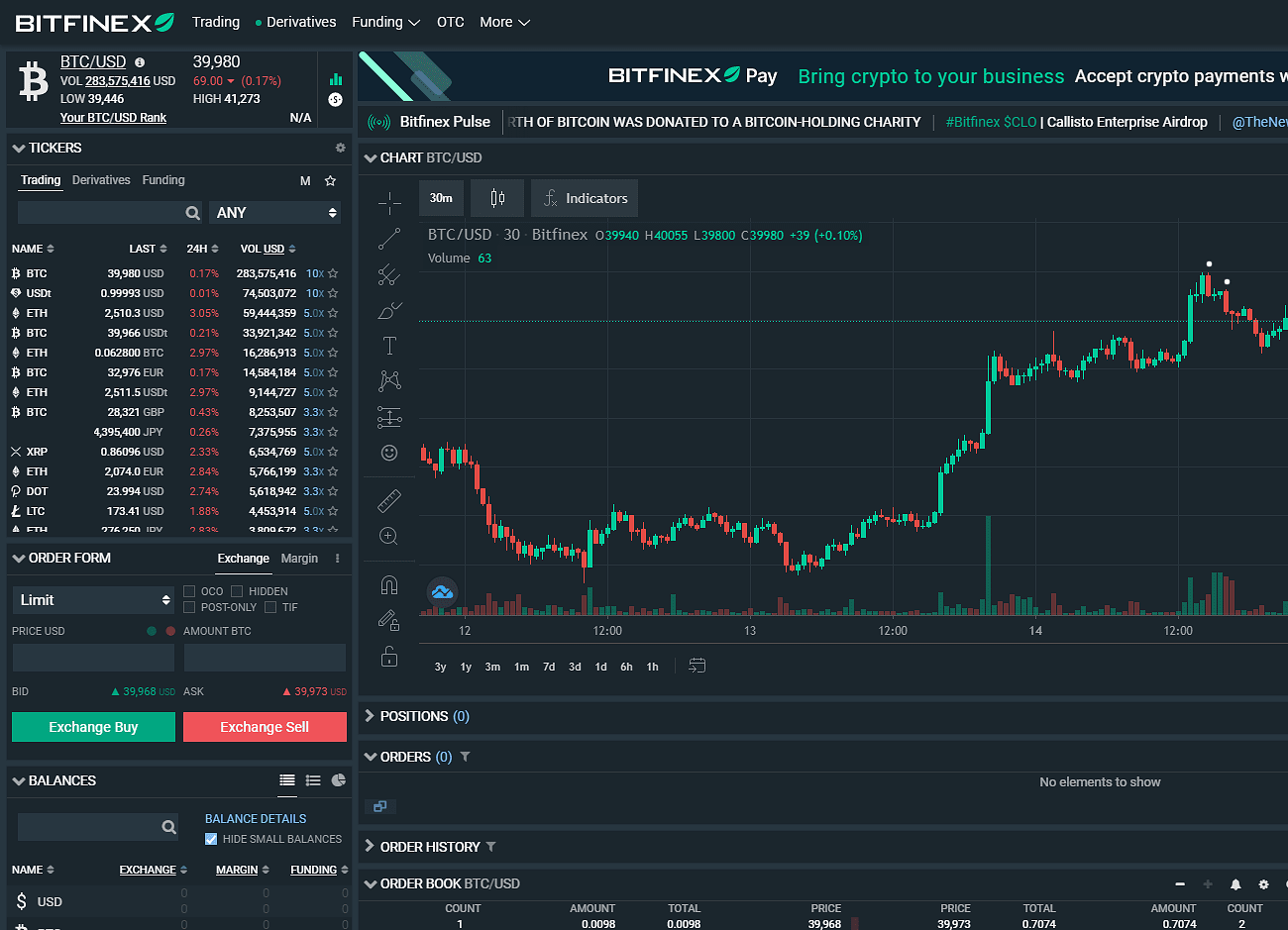Favorite the XRP ticker row star

(333, 452)
